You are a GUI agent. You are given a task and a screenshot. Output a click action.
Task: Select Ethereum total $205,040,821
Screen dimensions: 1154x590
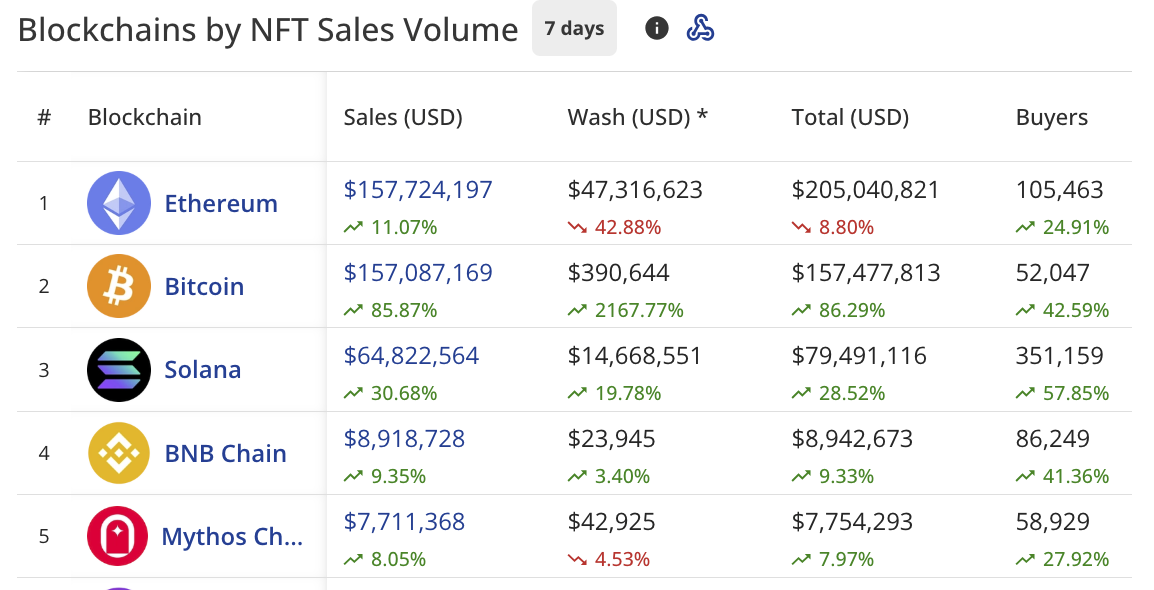click(866, 190)
